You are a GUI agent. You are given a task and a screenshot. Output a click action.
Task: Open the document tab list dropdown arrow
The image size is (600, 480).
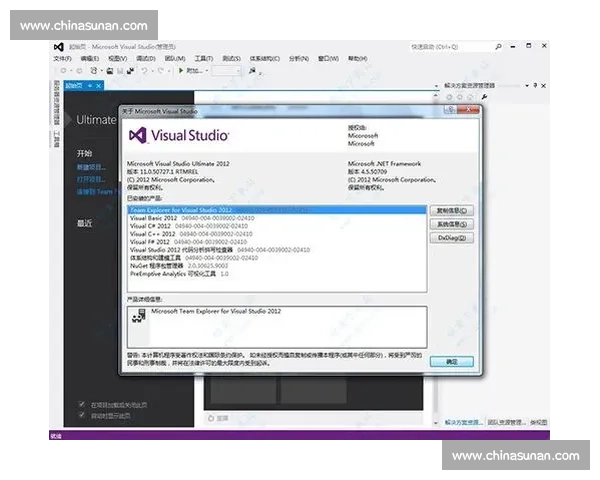436,86
